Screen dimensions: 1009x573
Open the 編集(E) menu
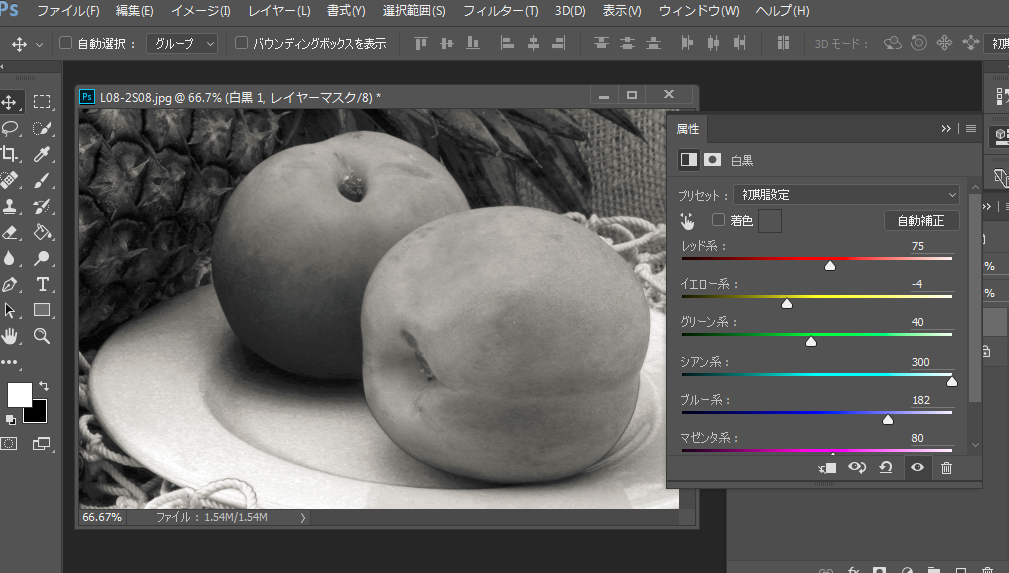[x=134, y=11]
